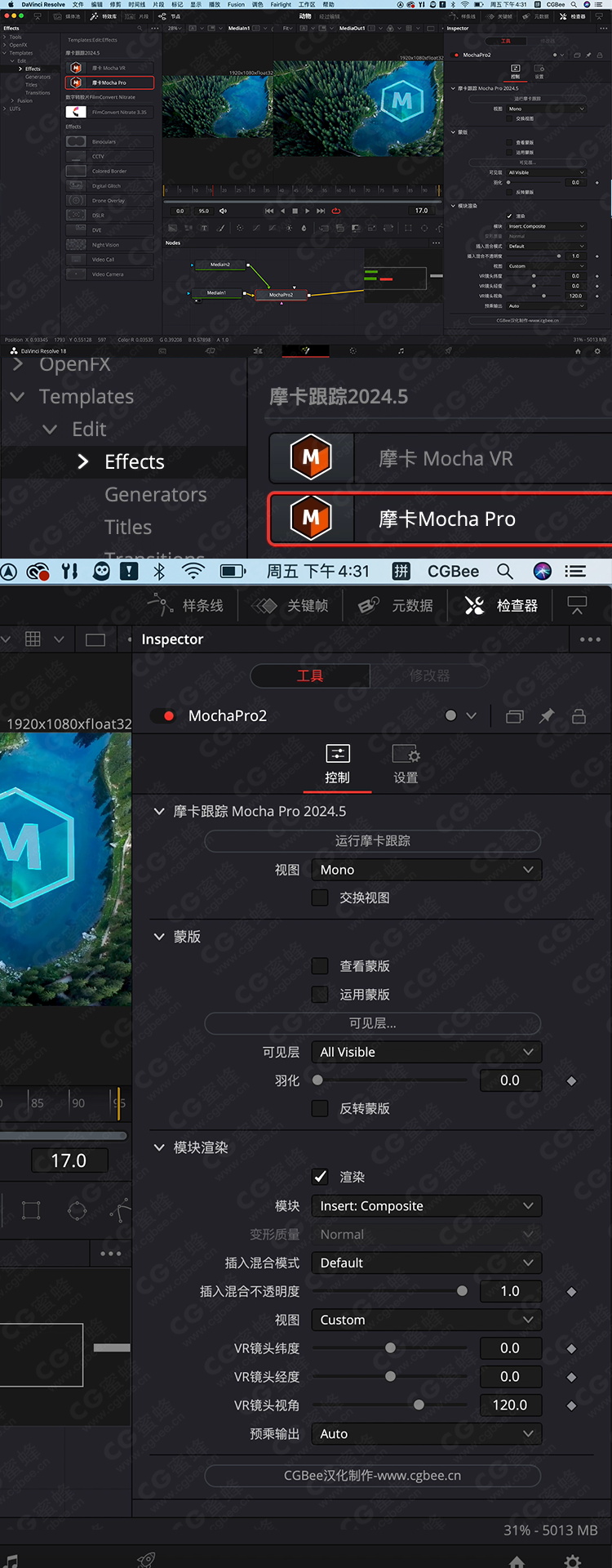612x1568 pixels.
Task: Click the Play Reverse transport button
Action: (x=282, y=211)
